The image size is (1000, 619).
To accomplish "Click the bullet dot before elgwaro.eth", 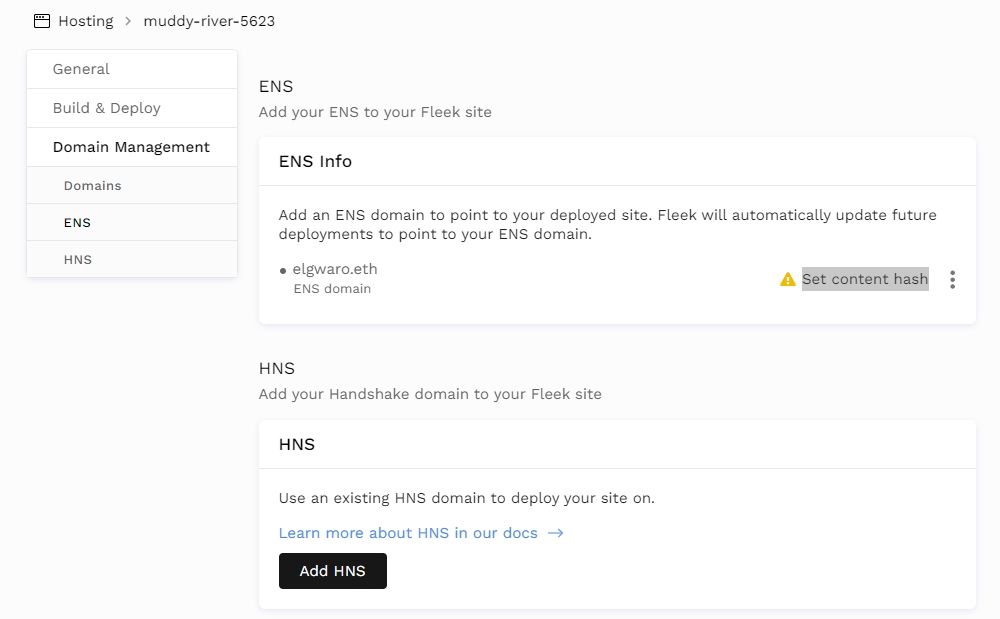I will (x=283, y=270).
